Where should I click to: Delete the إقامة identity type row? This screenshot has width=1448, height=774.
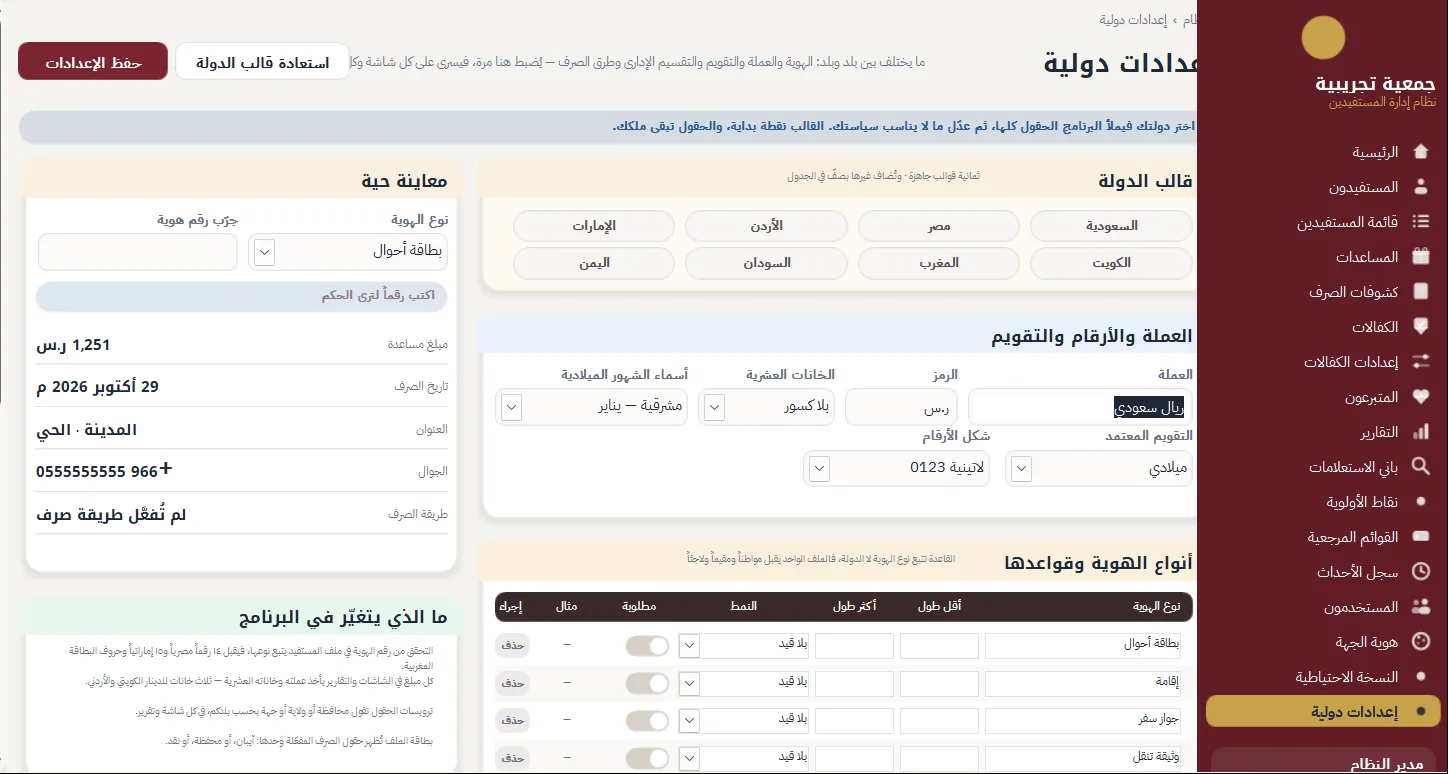pos(512,683)
